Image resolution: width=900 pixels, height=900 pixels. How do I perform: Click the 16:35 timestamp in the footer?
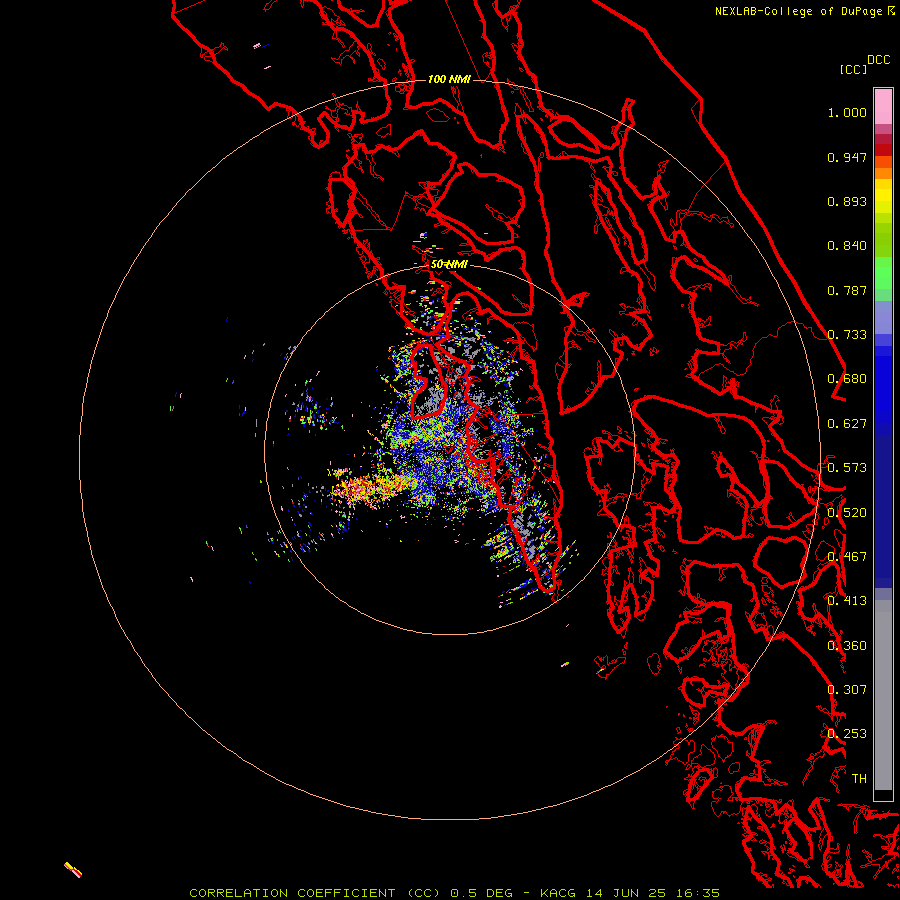[x=698, y=893]
